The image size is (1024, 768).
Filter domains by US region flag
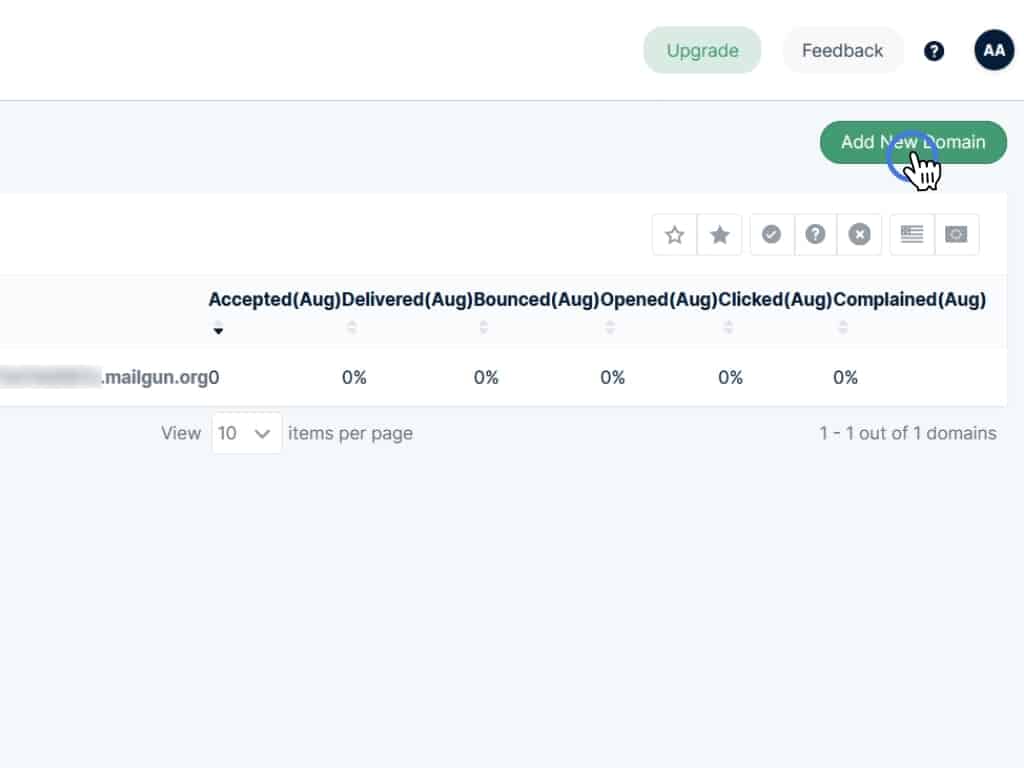[x=912, y=235]
